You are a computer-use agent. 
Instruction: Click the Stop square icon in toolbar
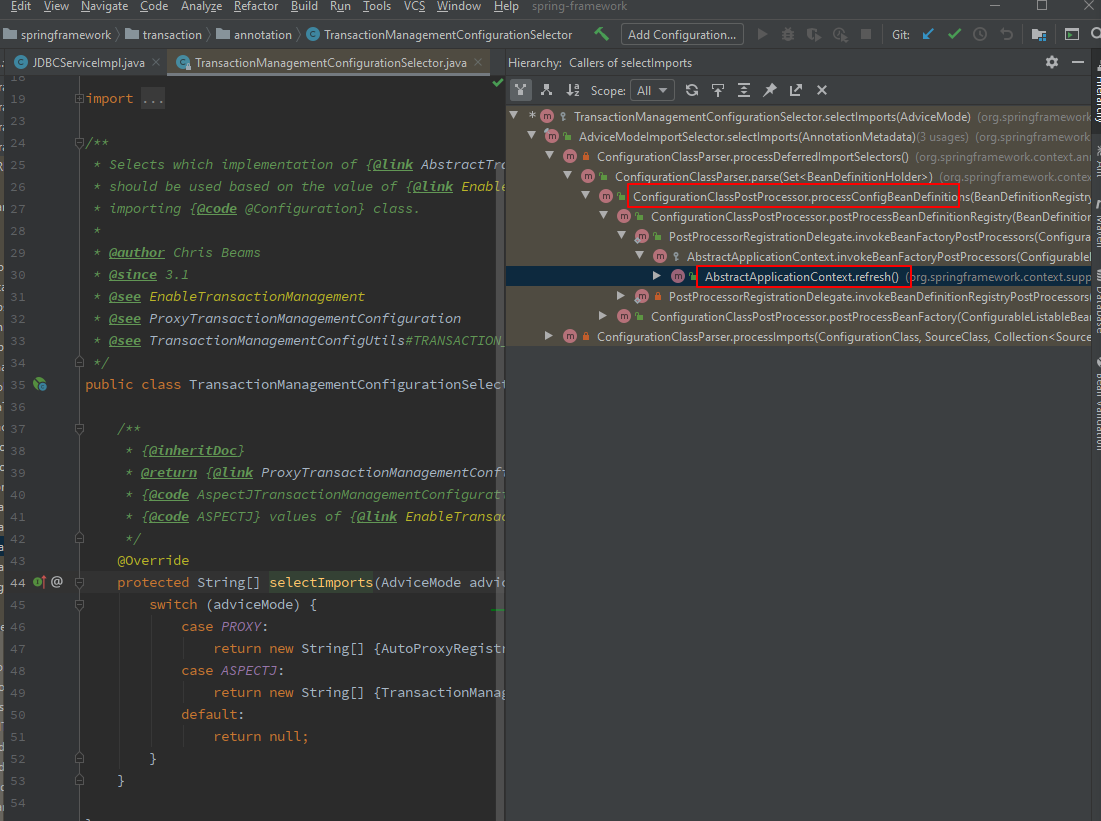(866, 34)
